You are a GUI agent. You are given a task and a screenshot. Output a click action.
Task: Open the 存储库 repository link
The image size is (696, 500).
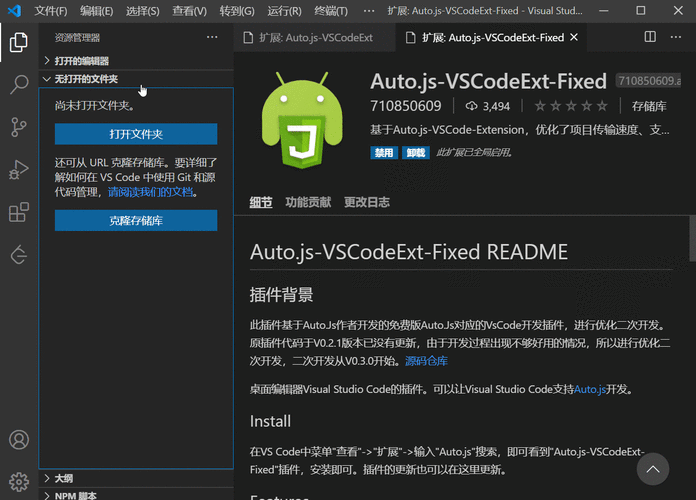[x=649, y=106]
